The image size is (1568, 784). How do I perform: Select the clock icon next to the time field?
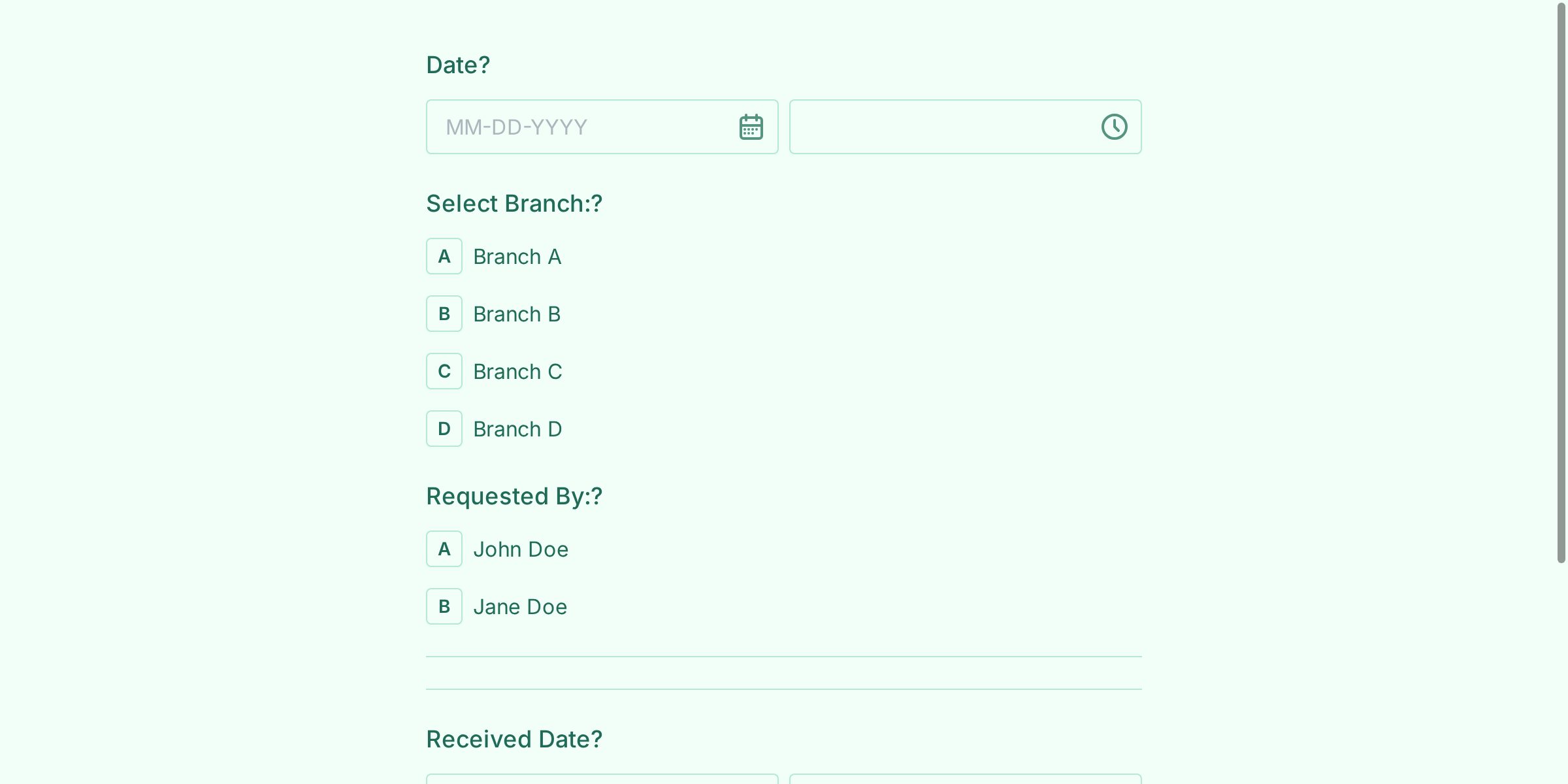tap(1114, 127)
